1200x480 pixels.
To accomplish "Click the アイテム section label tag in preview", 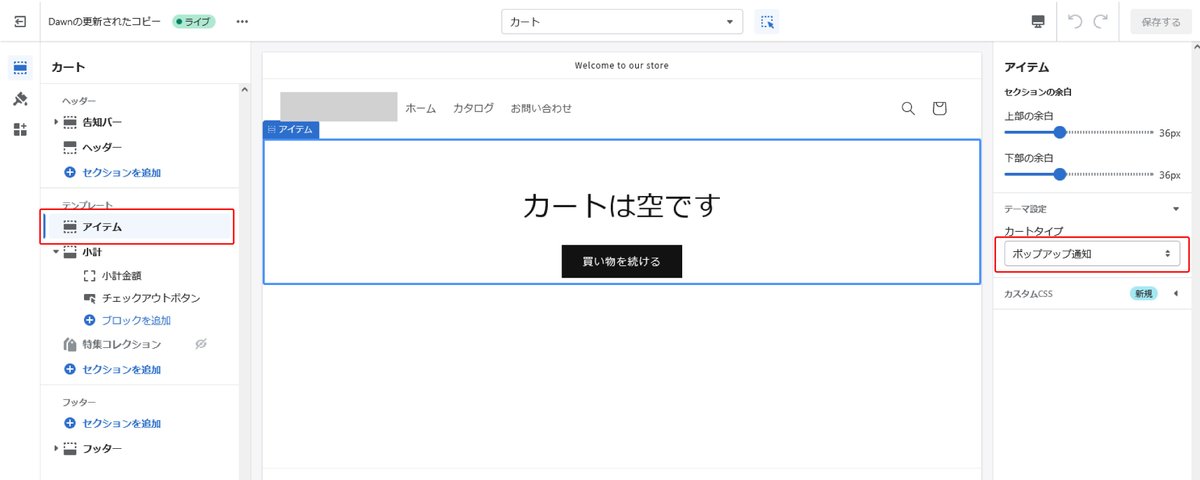I will click(x=291, y=129).
